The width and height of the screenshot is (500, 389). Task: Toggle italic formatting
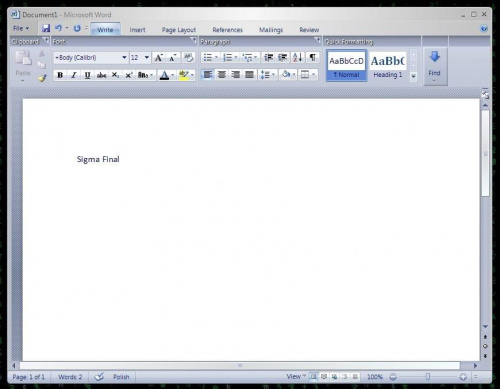(x=74, y=75)
